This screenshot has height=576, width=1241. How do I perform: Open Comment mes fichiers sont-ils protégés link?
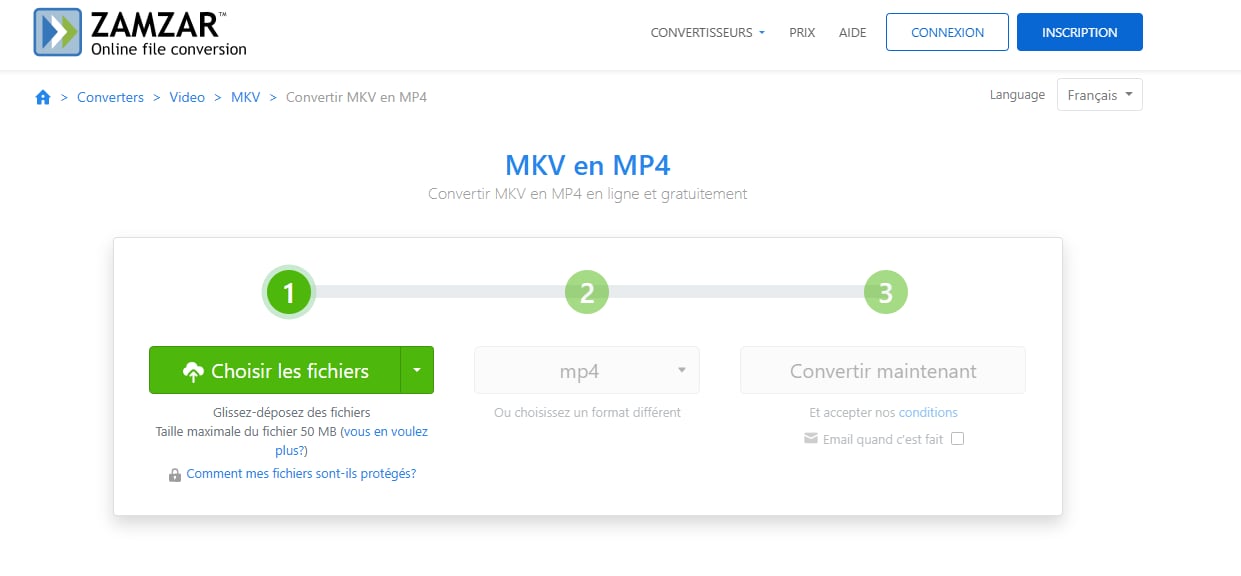tap(301, 474)
